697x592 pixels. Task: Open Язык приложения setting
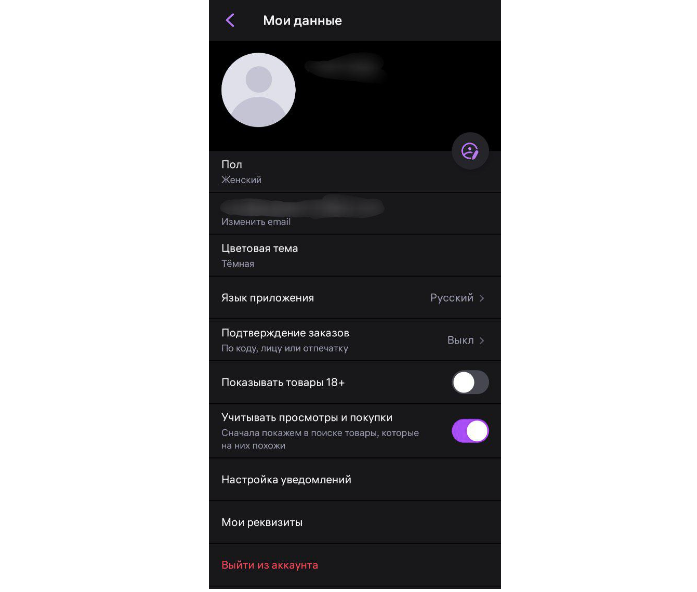tap(355, 298)
